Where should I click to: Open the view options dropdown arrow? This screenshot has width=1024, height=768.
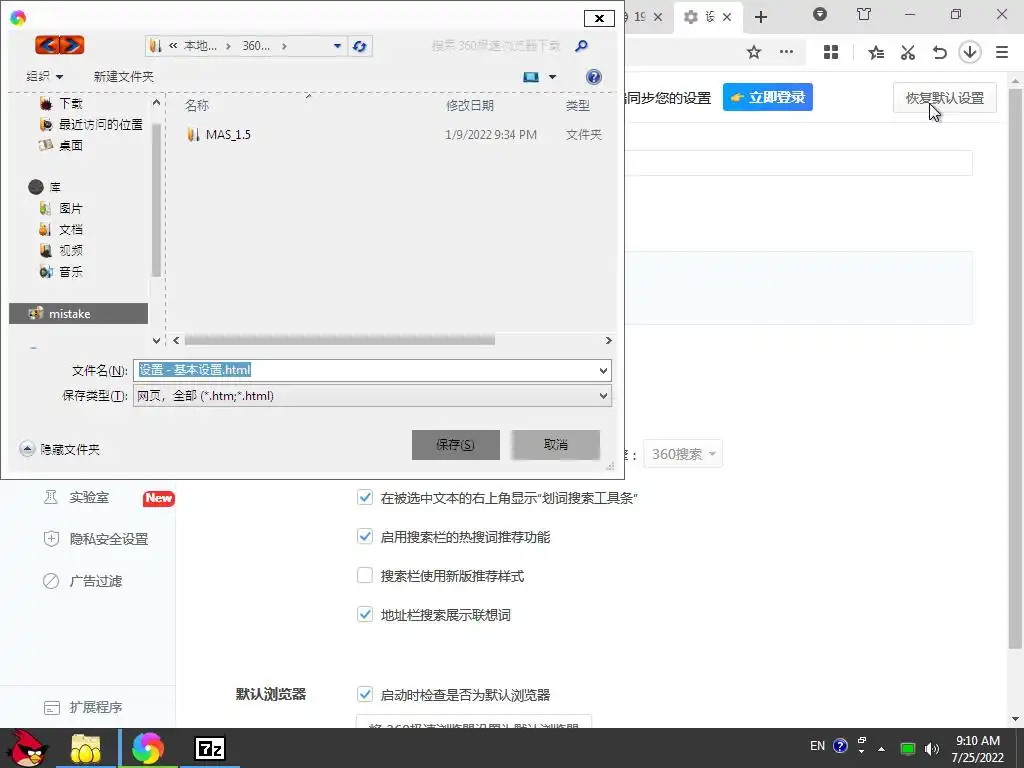(552, 77)
